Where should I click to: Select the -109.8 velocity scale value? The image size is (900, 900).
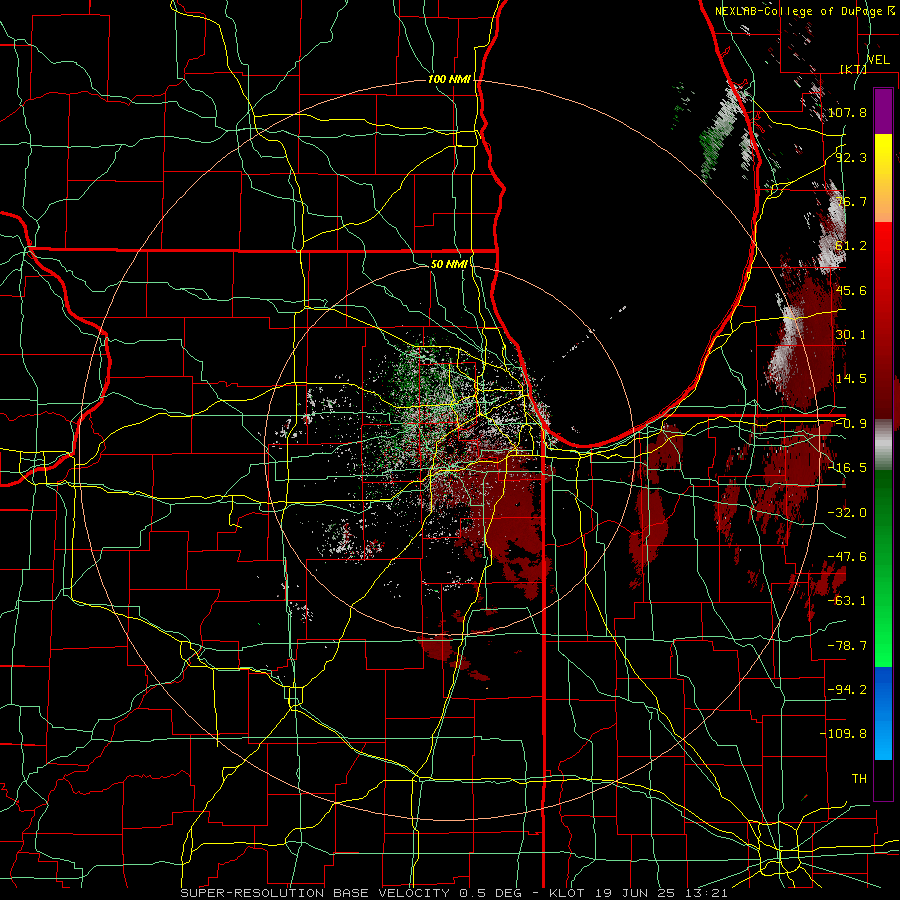click(x=843, y=734)
